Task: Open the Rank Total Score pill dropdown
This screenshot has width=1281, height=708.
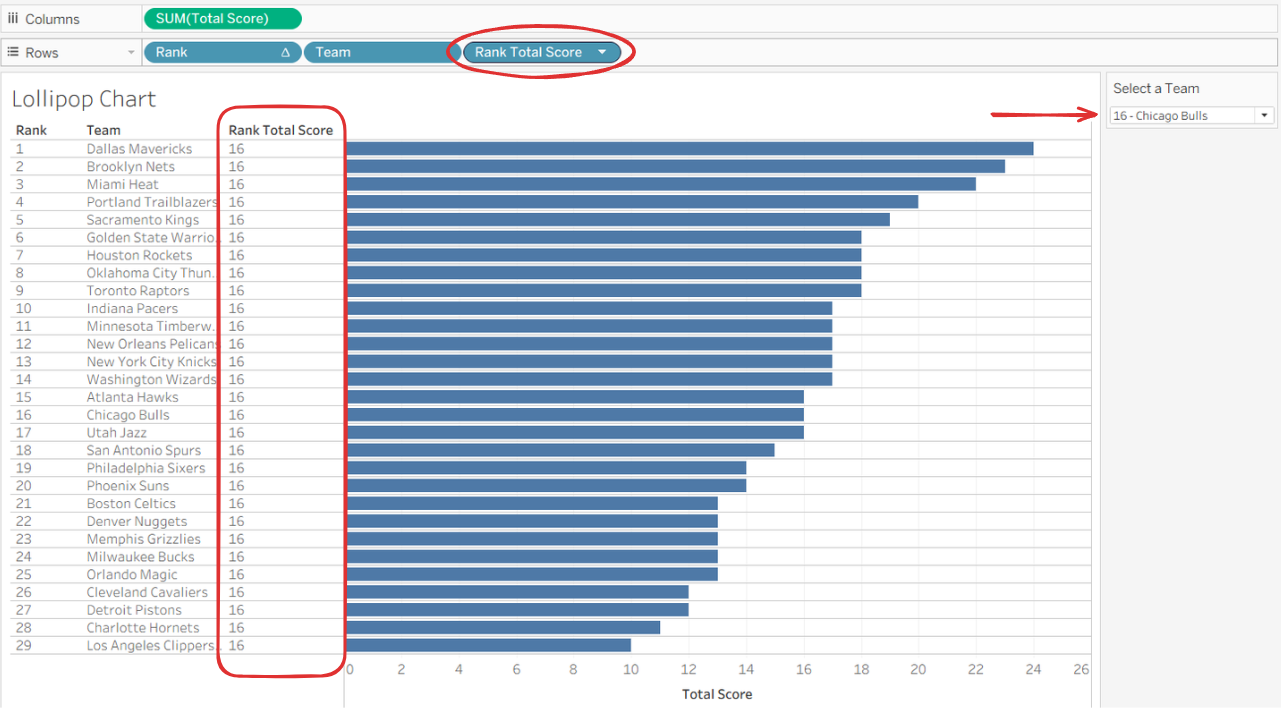Action: pos(602,52)
